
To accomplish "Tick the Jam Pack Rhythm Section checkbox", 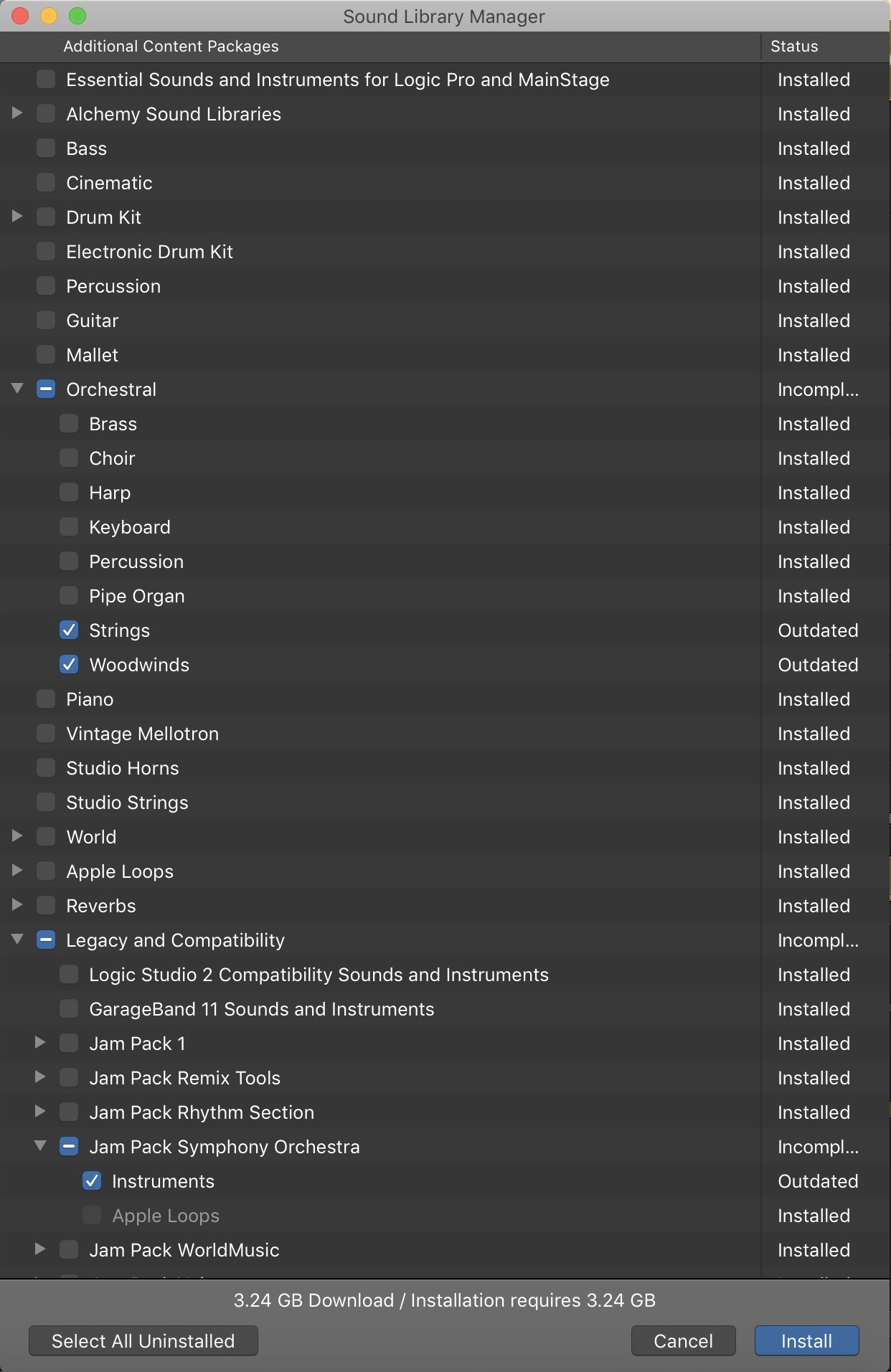I will coord(69,1112).
